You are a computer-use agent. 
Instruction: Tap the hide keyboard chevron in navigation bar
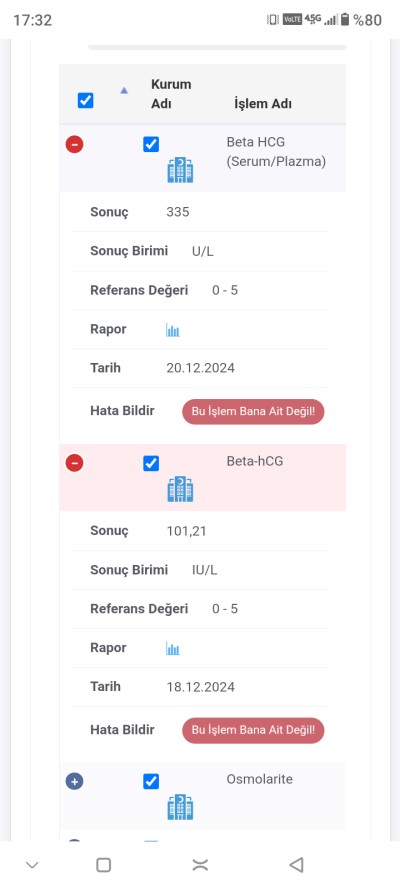(x=32, y=865)
